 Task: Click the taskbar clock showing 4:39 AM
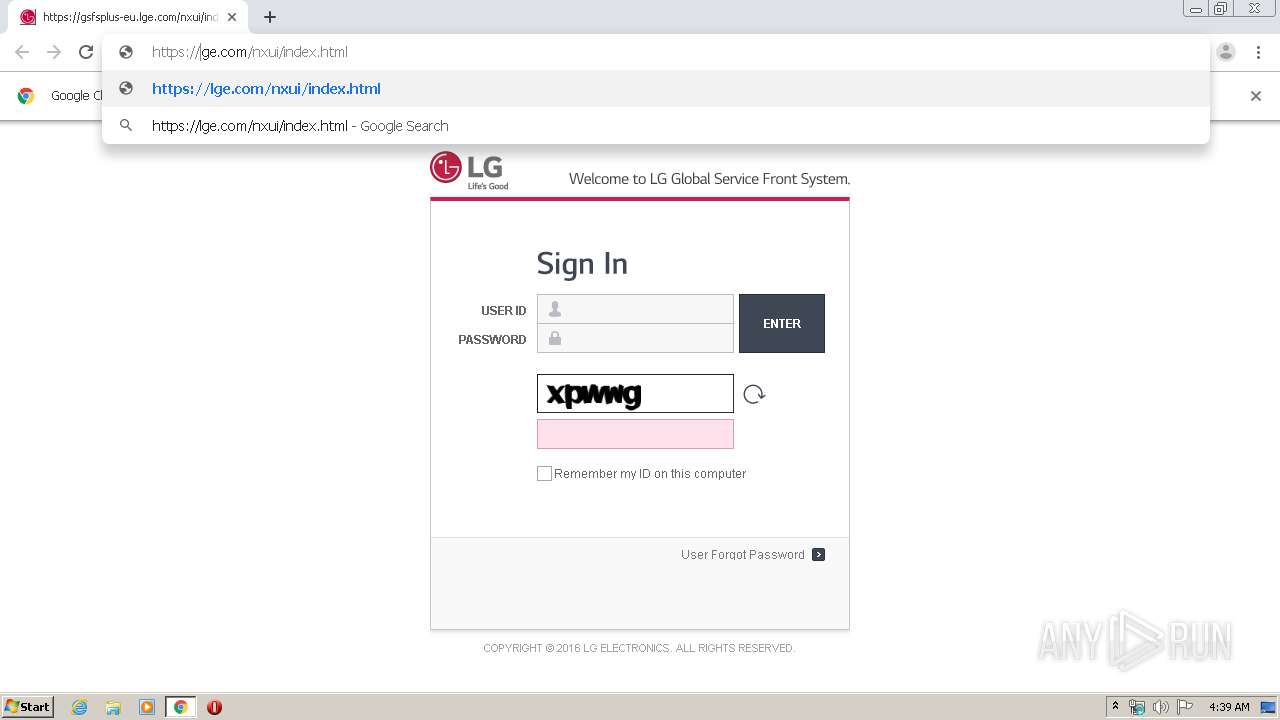(1229, 707)
